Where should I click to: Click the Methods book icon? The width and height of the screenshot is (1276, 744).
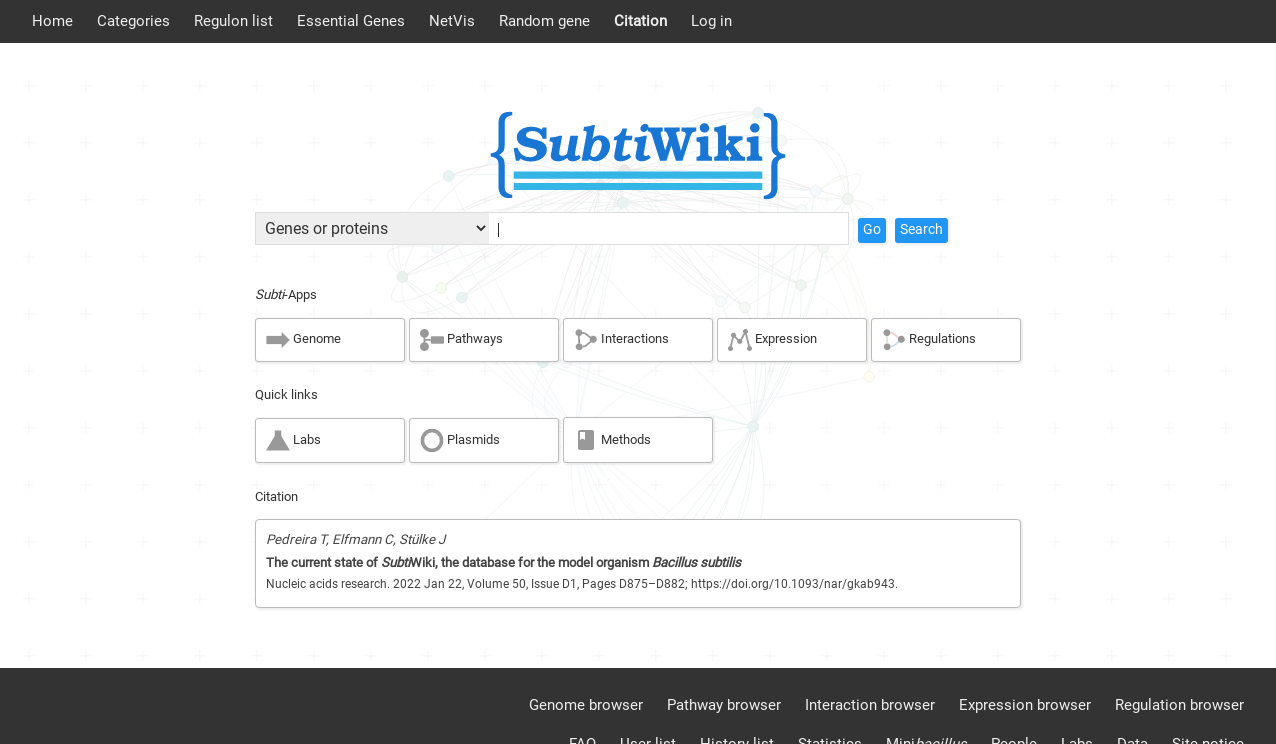tap(586, 440)
